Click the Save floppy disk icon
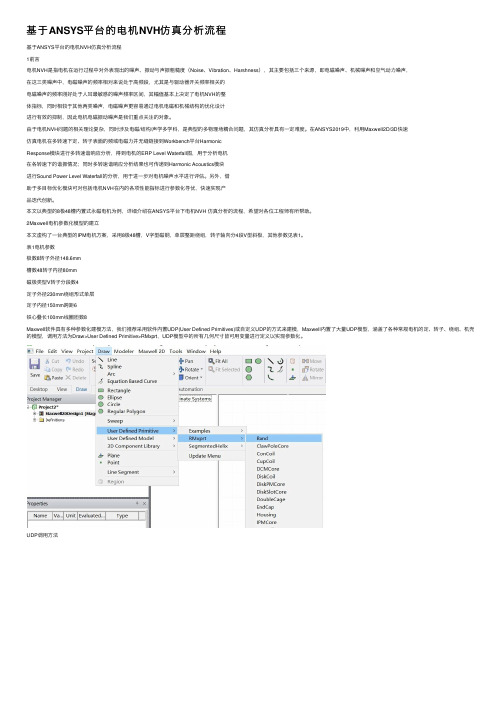The height and width of the screenshot is (713, 504). pos(35,364)
